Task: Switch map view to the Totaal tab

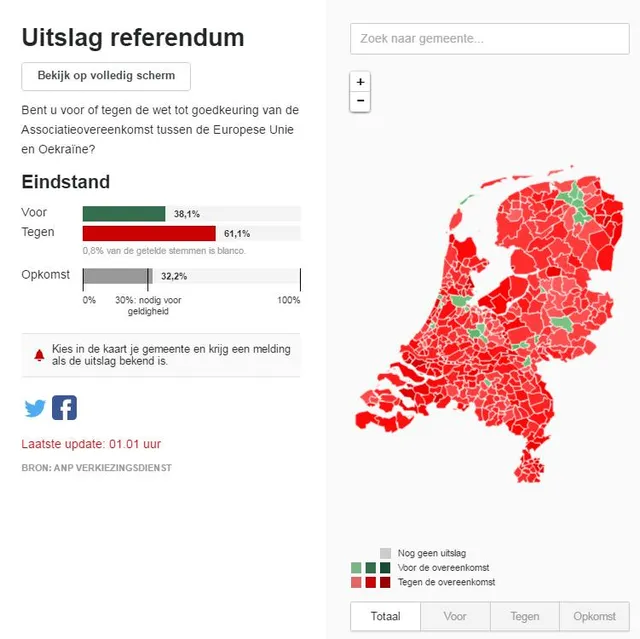Action: coord(385,617)
